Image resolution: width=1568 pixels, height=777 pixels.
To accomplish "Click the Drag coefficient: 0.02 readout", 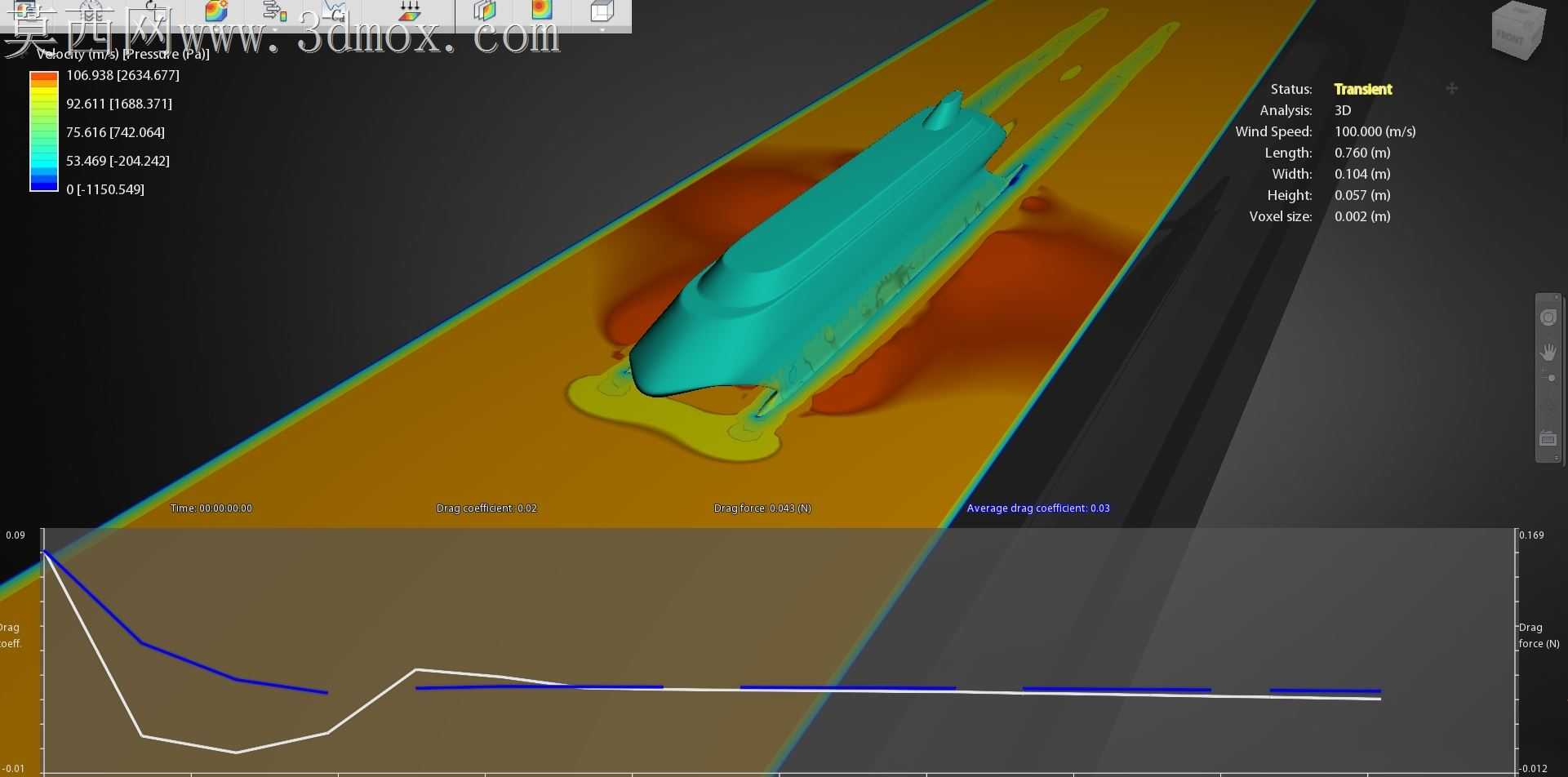I will click(x=486, y=508).
